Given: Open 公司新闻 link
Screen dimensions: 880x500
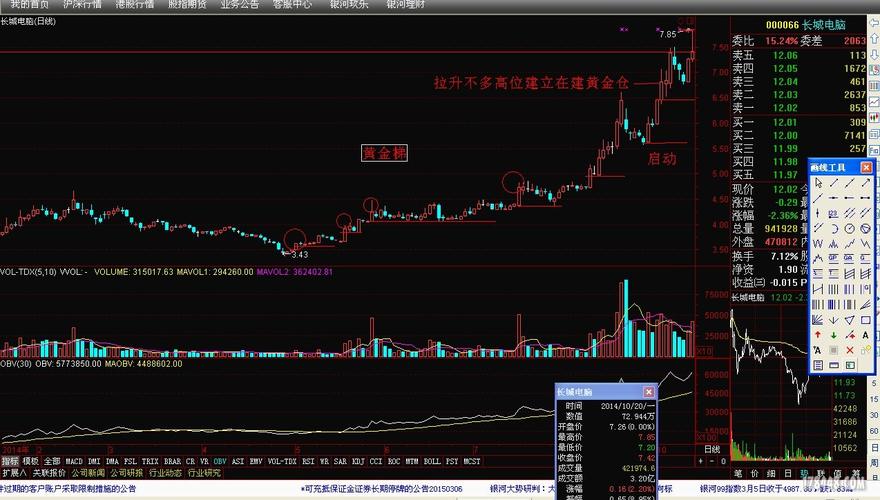Looking at the screenshot, I should 88,473.
